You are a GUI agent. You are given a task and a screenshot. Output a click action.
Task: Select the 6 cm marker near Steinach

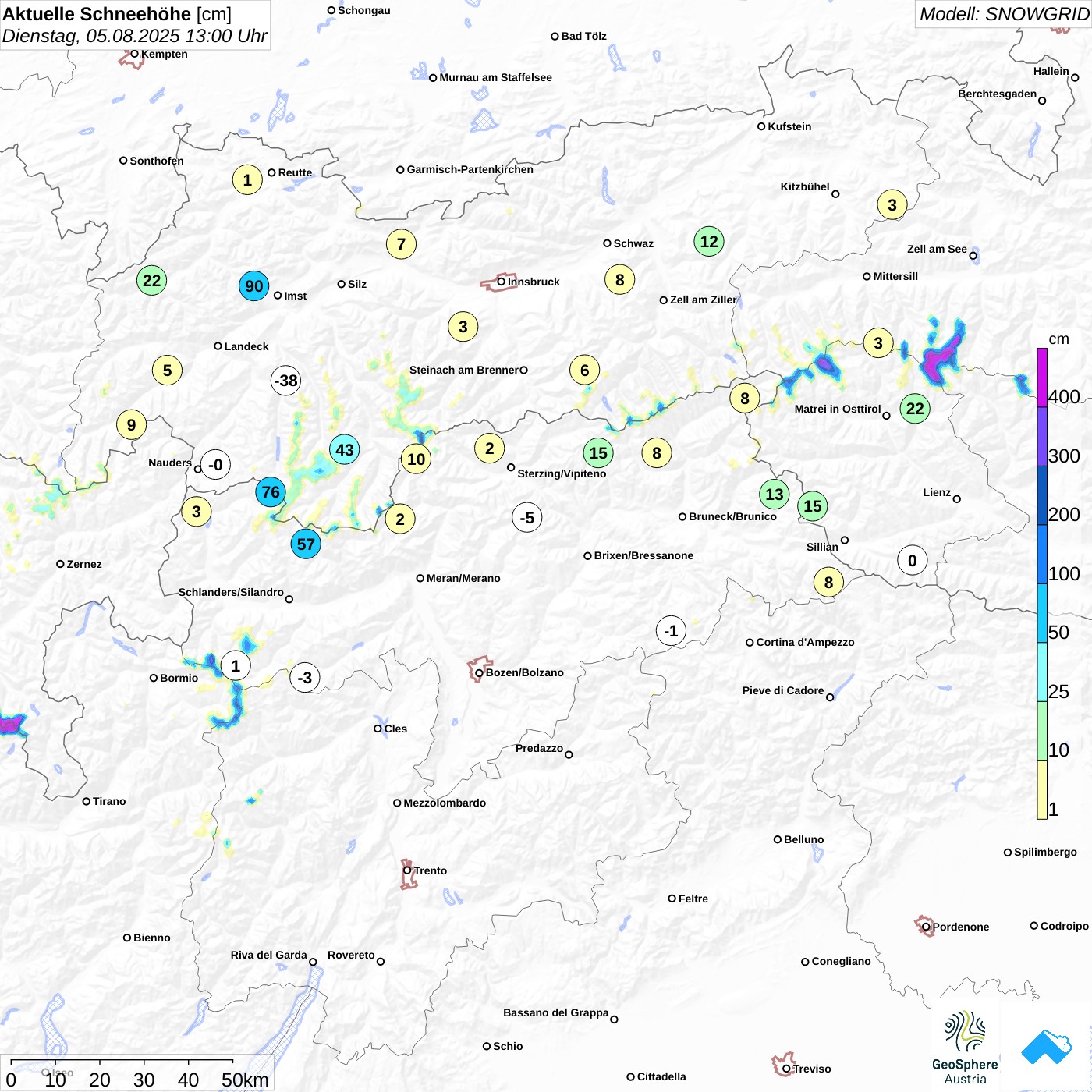point(585,370)
